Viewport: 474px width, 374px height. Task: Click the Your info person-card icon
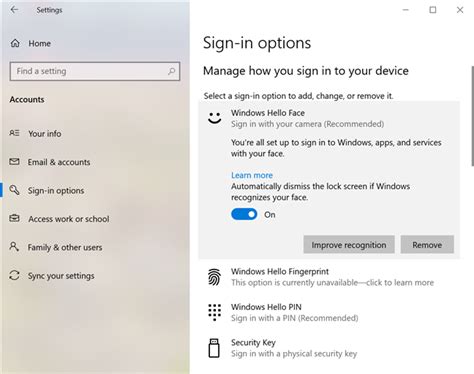tap(14, 133)
